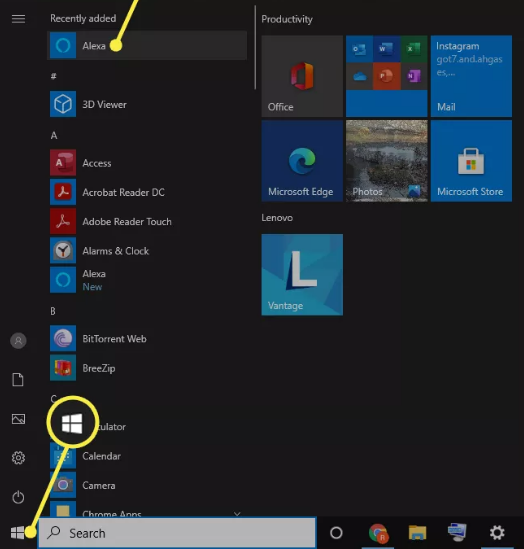Launch the Microsoft Edge tile

tap(302, 161)
